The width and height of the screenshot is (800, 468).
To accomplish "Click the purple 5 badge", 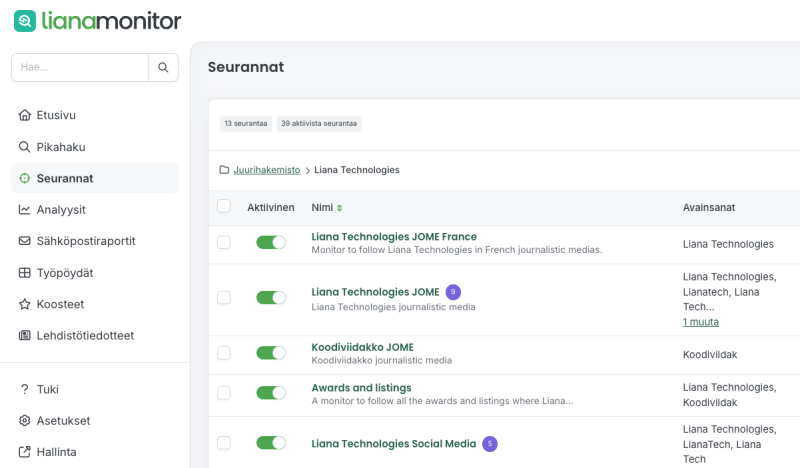I will coord(490,444).
